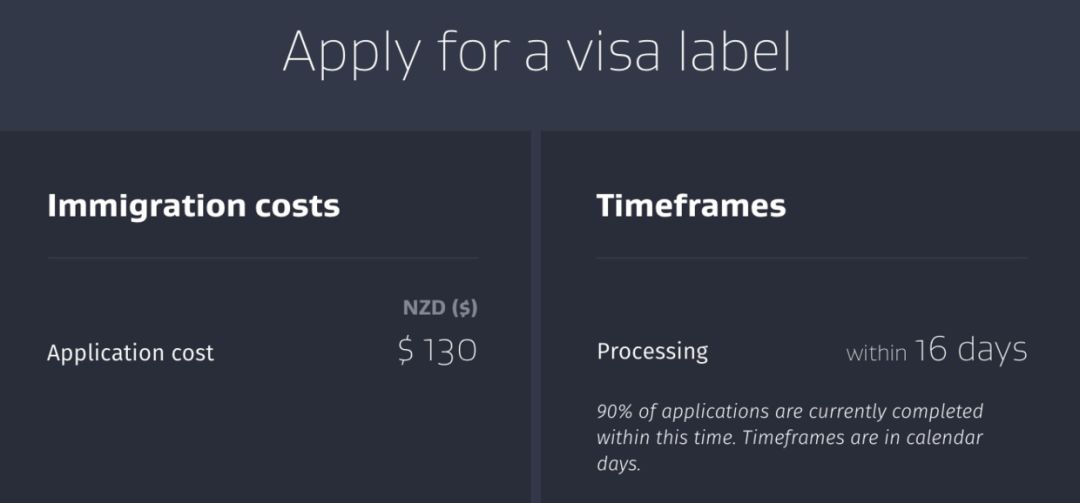Click the number 130 in application cost
Image resolution: width=1080 pixels, height=503 pixels.
pos(449,351)
